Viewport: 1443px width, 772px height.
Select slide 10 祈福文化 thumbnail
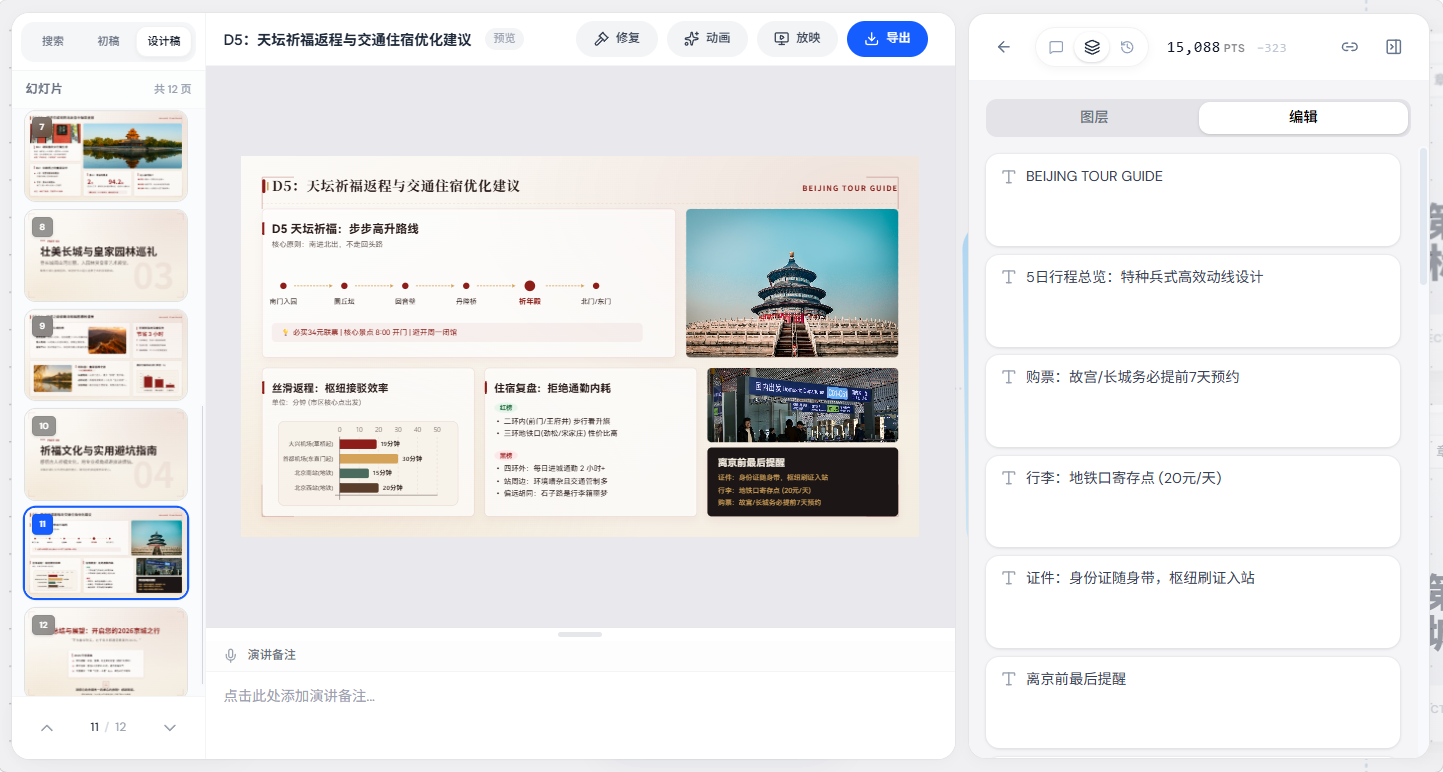click(x=106, y=454)
